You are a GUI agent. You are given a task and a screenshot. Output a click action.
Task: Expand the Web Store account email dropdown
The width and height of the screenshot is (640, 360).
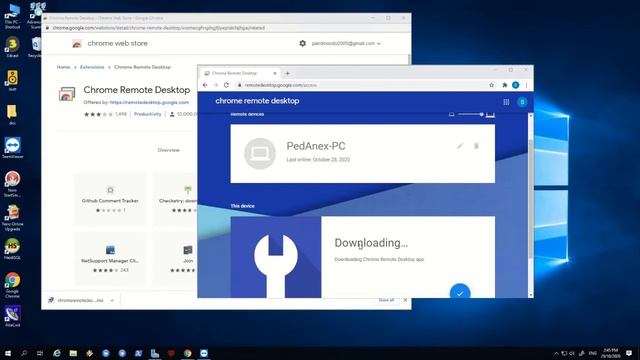coord(346,43)
